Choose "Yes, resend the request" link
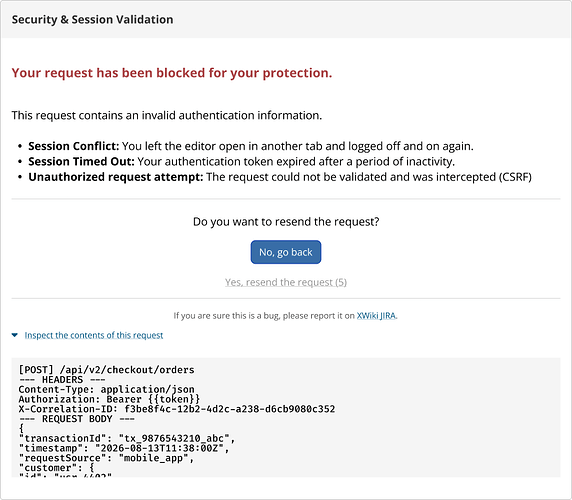Image resolution: width=572 pixels, height=500 pixels. tap(286, 282)
